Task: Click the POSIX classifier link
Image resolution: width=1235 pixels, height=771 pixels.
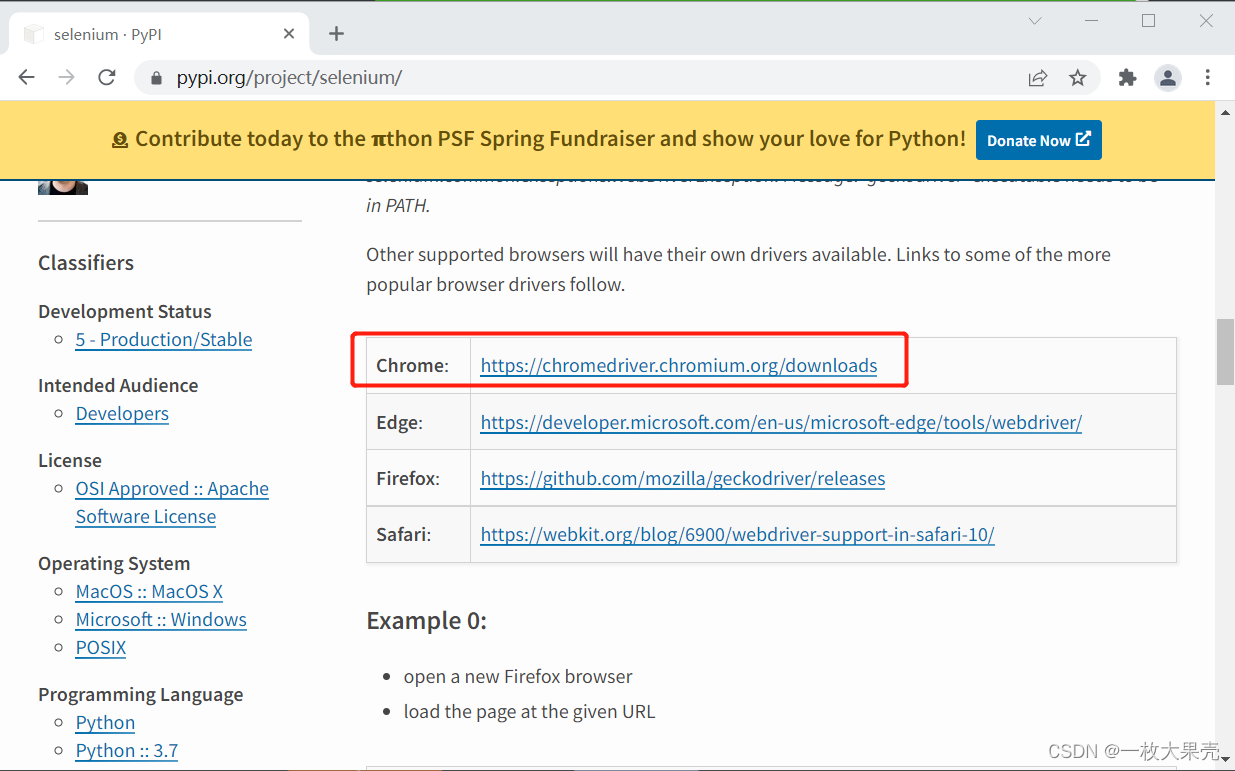Action: 101,648
